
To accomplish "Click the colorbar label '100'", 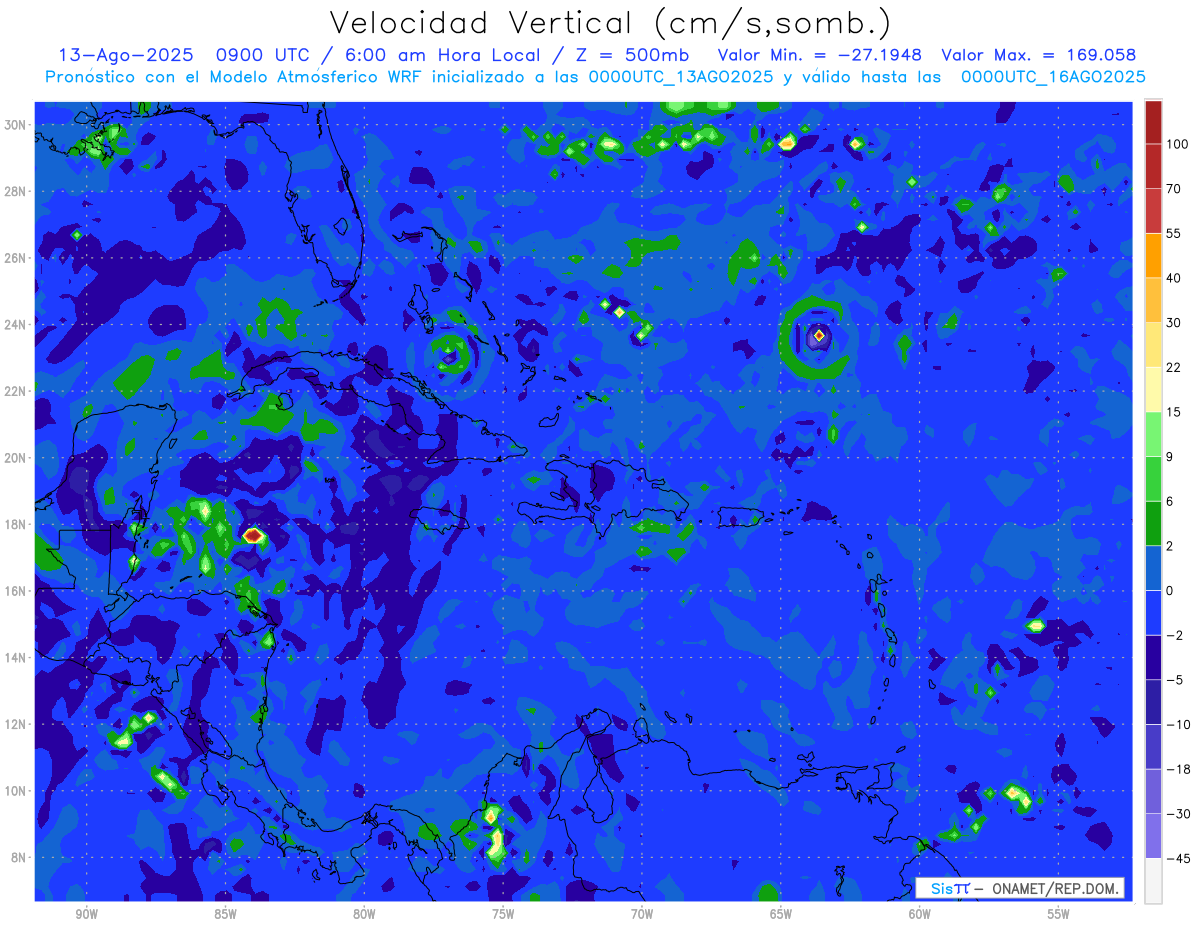I will pos(1176,145).
